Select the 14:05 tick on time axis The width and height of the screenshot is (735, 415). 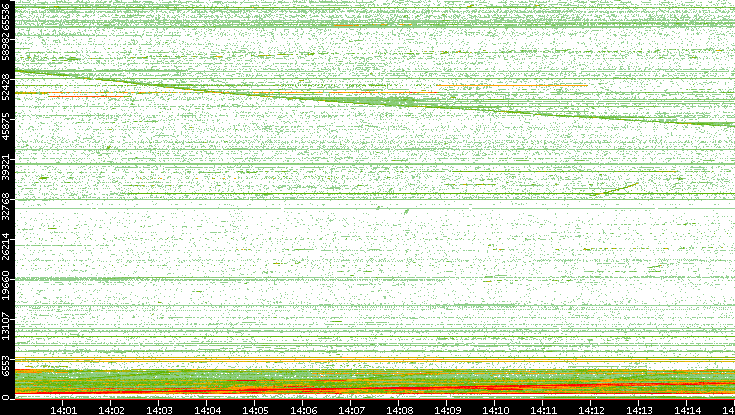coord(256,409)
